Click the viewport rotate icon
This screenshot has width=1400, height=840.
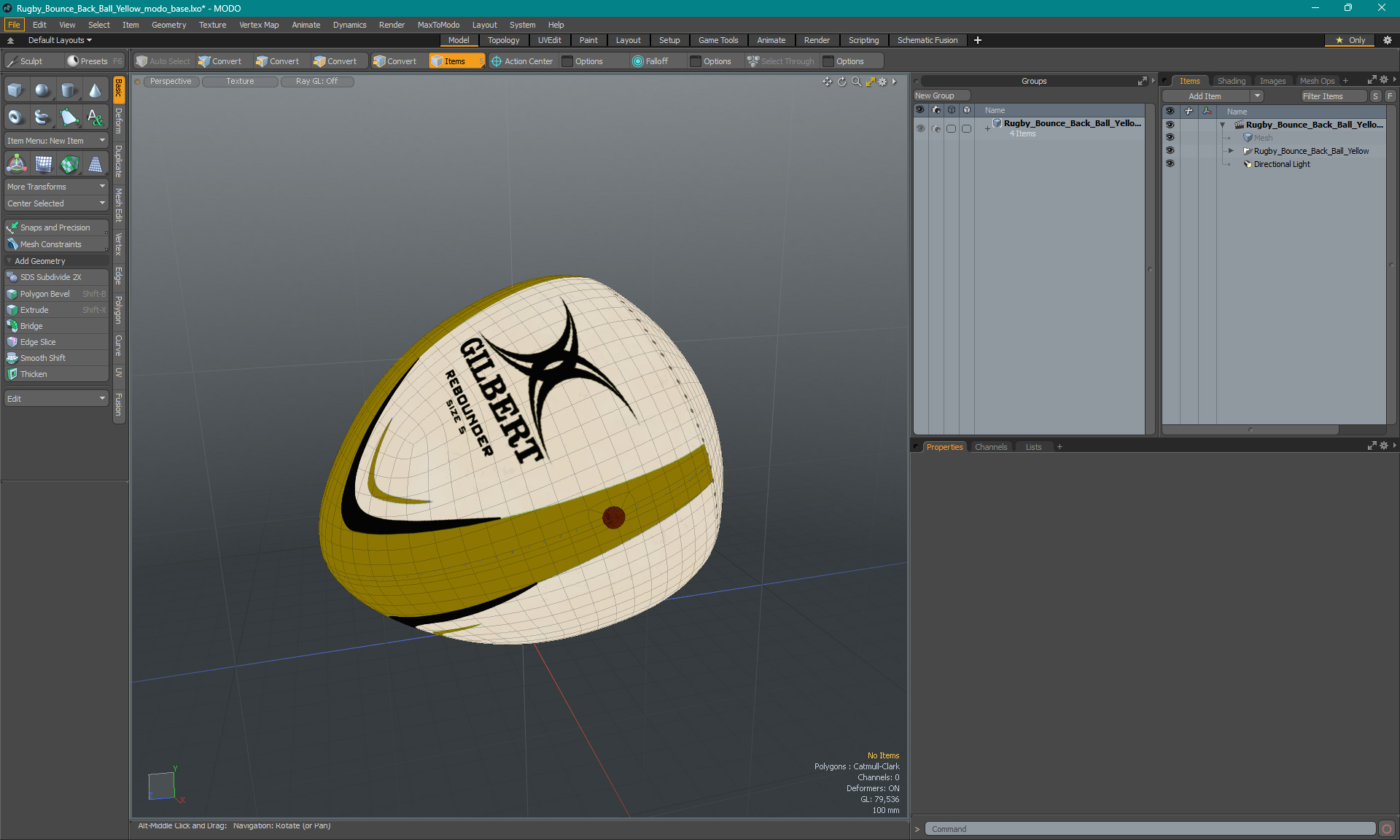click(841, 82)
